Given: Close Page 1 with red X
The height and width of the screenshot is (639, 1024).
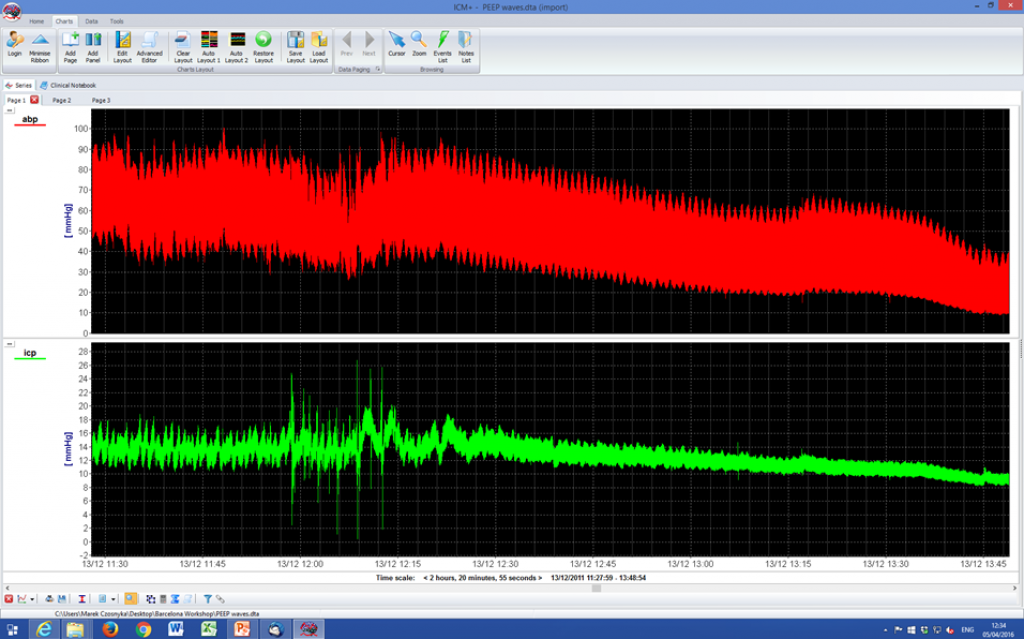Looking at the screenshot, I should [x=34, y=100].
